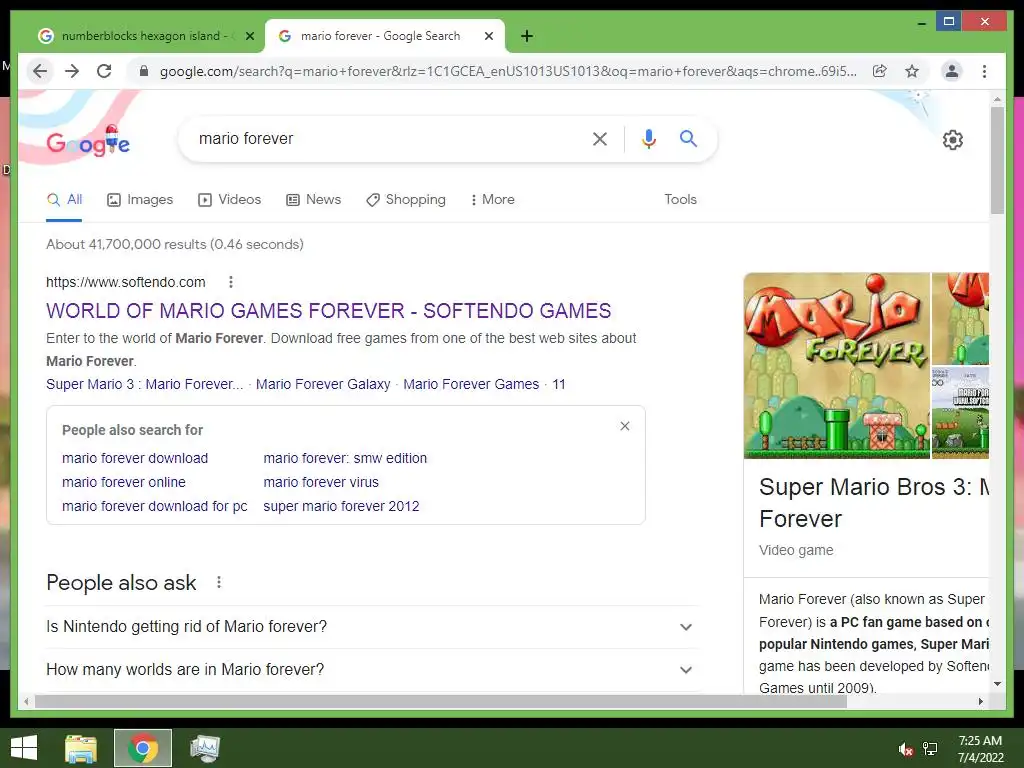1024x768 pixels.
Task: Open the large Mario Forever title image
Action: tap(837, 366)
